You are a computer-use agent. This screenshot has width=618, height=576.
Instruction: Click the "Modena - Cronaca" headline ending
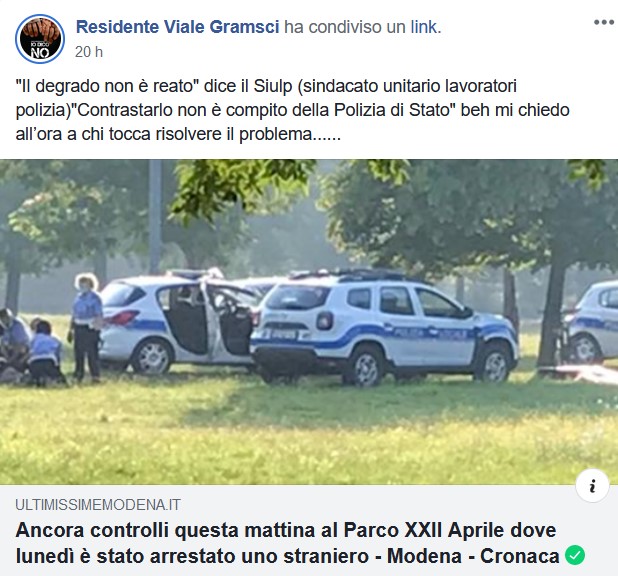pos(473,556)
